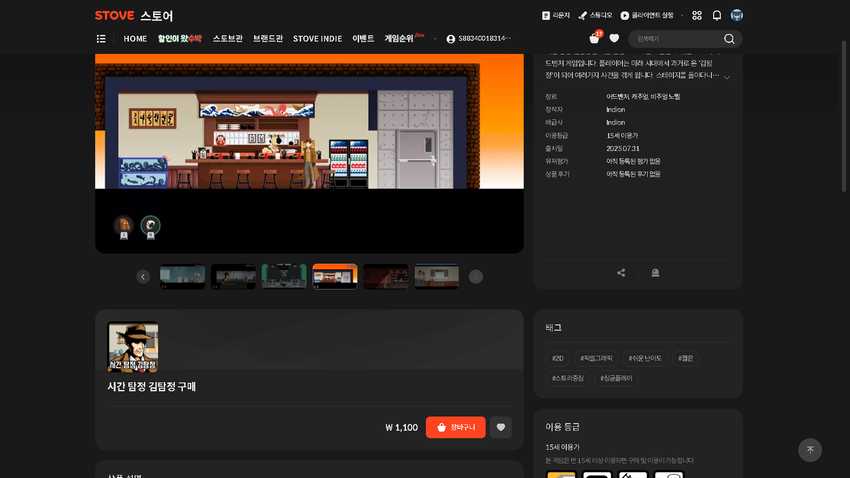Open the shopping cart with 17 badge
Screen dimensions: 850x478
point(595,37)
